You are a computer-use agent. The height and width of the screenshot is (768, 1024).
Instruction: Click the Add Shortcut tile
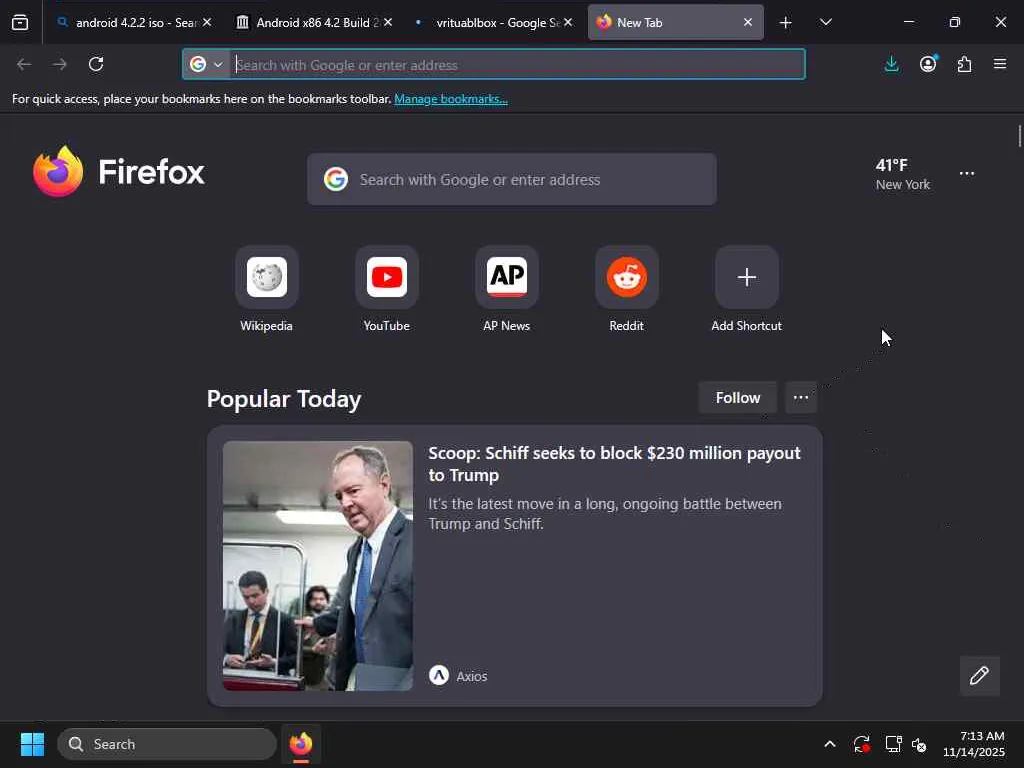[746, 289]
